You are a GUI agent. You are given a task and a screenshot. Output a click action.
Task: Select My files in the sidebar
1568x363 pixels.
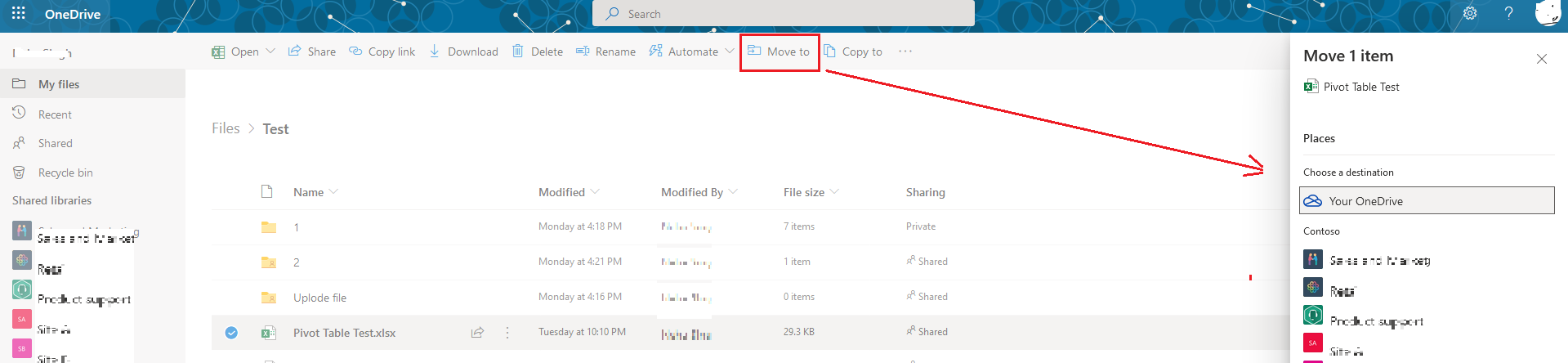pyautogui.click(x=92, y=84)
